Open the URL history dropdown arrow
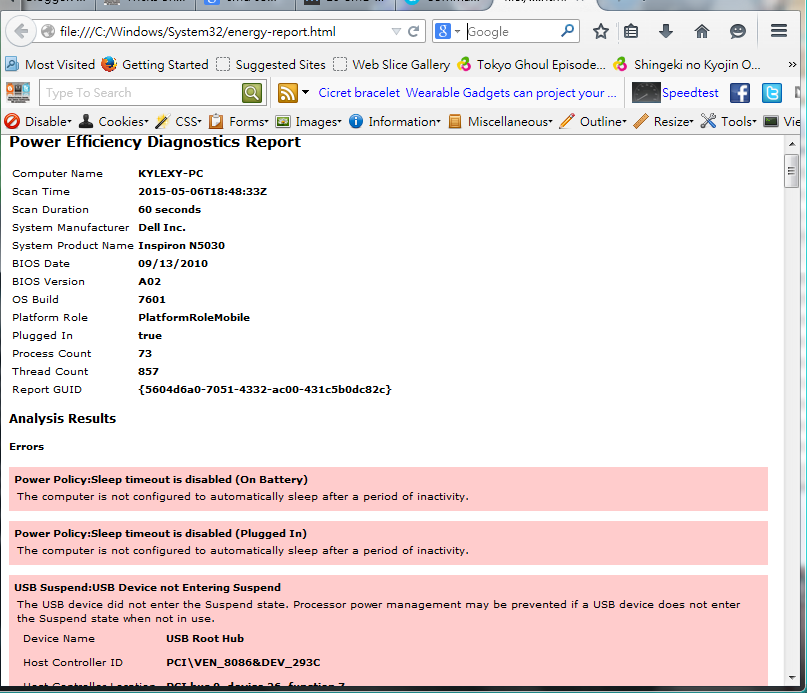Viewport: 807px width, 693px height. 396,32
